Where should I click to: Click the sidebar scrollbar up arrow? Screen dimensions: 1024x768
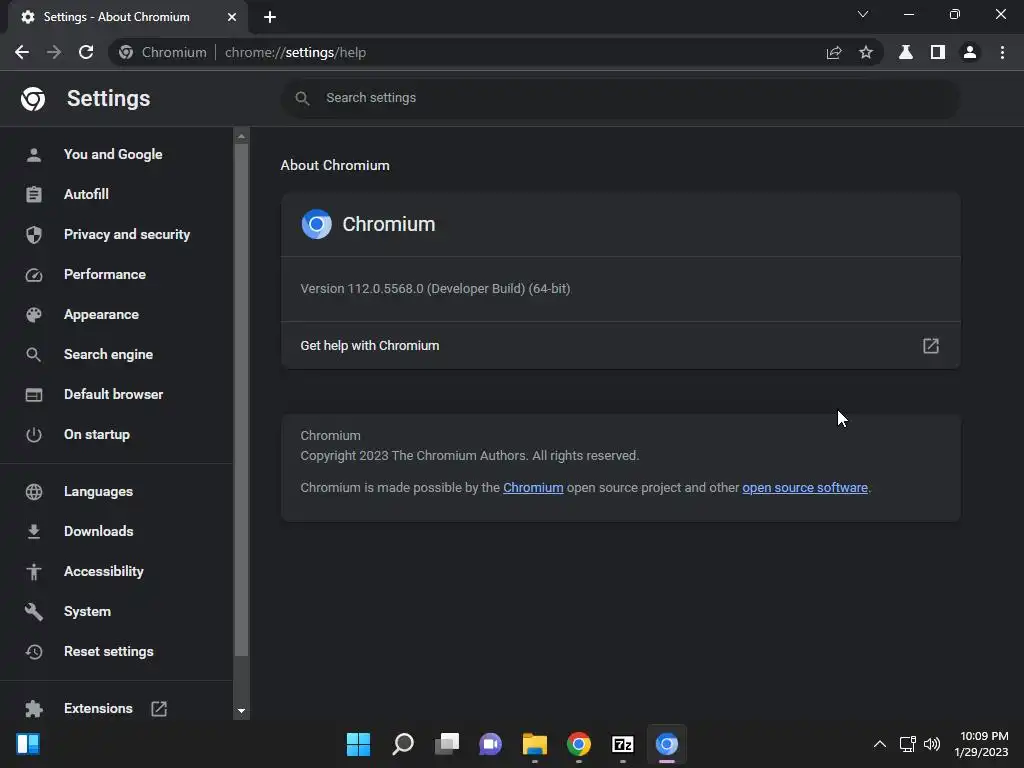point(241,136)
